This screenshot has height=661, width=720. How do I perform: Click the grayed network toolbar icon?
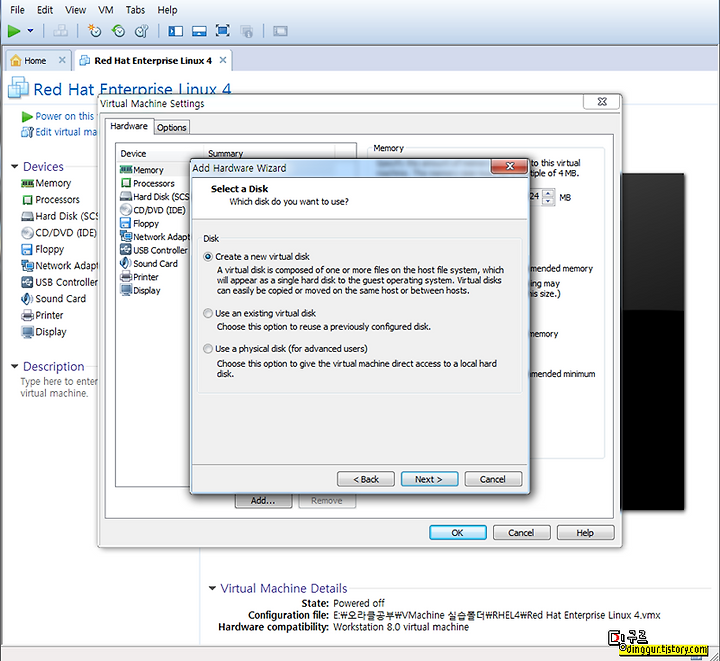point(60,31)
